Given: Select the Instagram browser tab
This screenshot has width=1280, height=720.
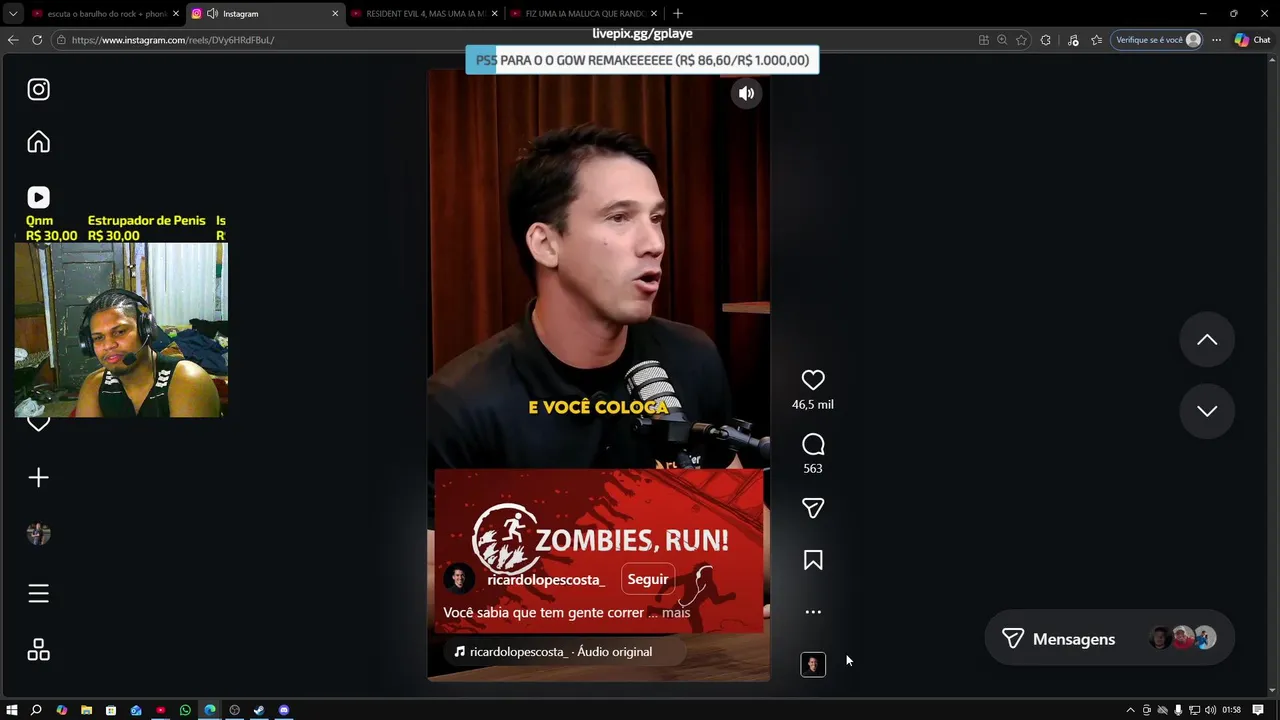Looking at the screenshot, I should [265, 14].
